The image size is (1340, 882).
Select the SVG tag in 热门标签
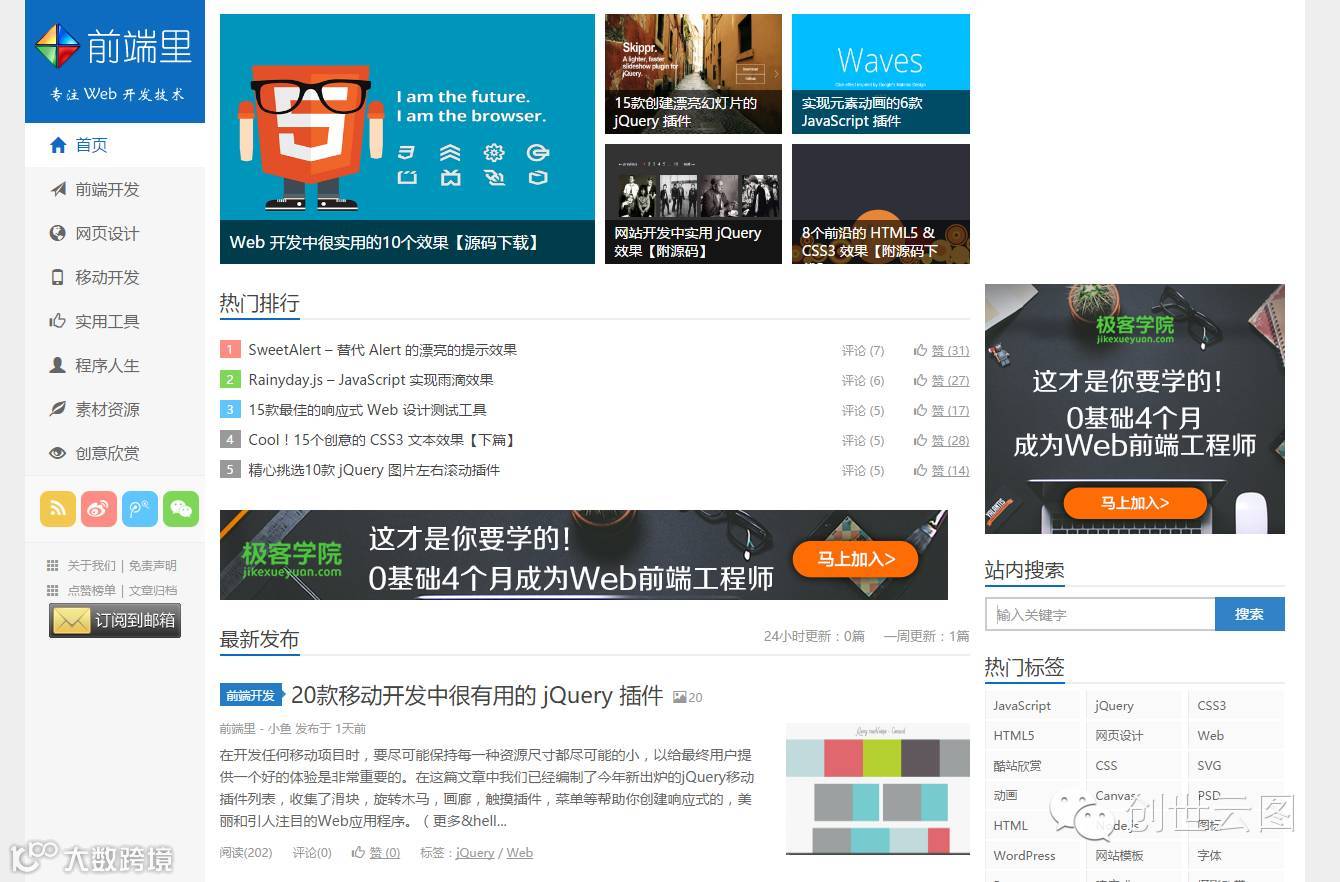coord(1236,766)
